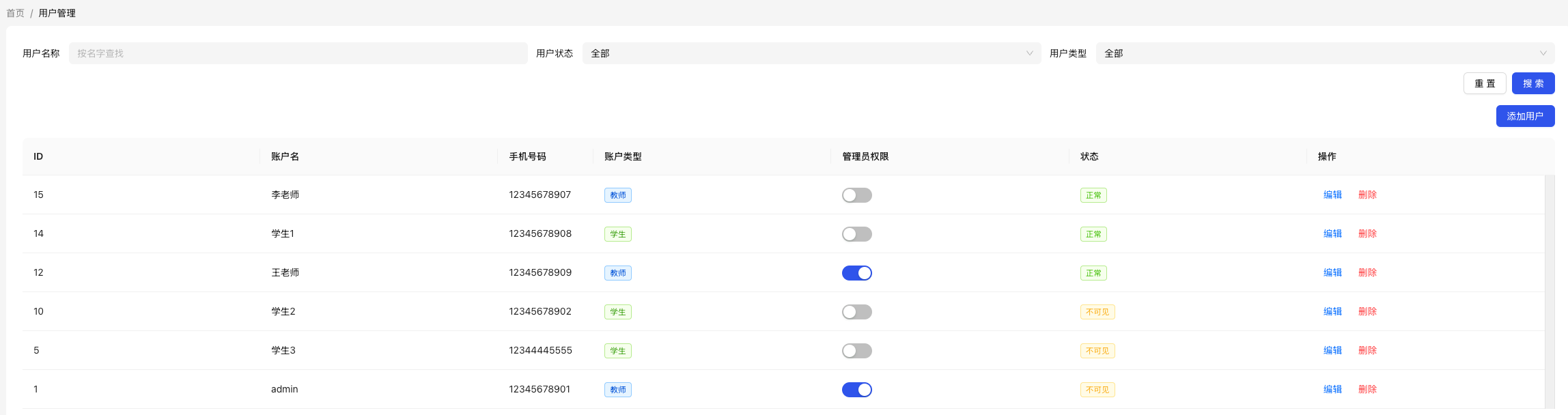This screenshot has width=1568, height=415.
Task: Delete the 李老师 user row
Action: 1367,195
